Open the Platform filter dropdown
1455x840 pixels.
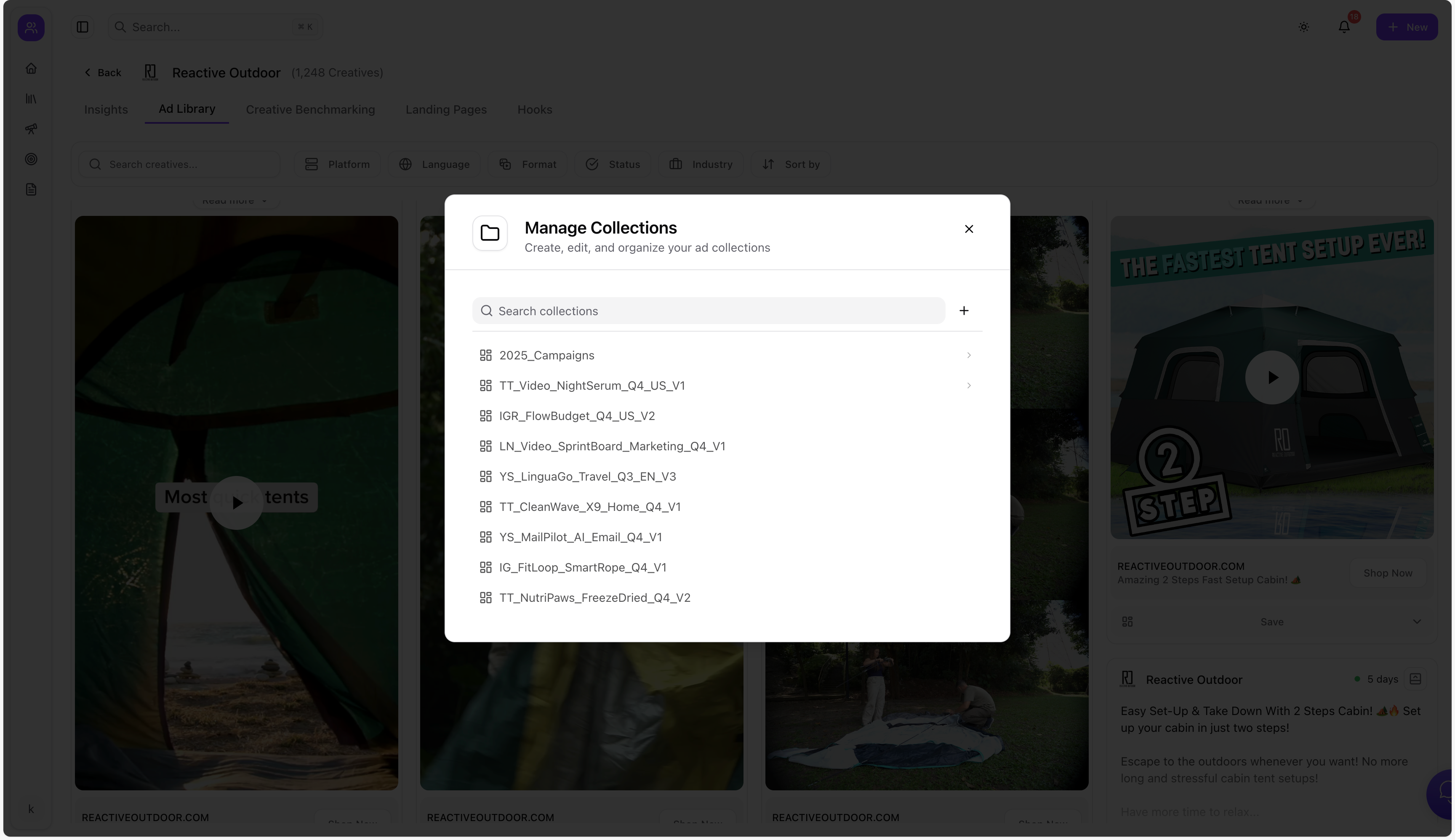(x=337, y=165)
